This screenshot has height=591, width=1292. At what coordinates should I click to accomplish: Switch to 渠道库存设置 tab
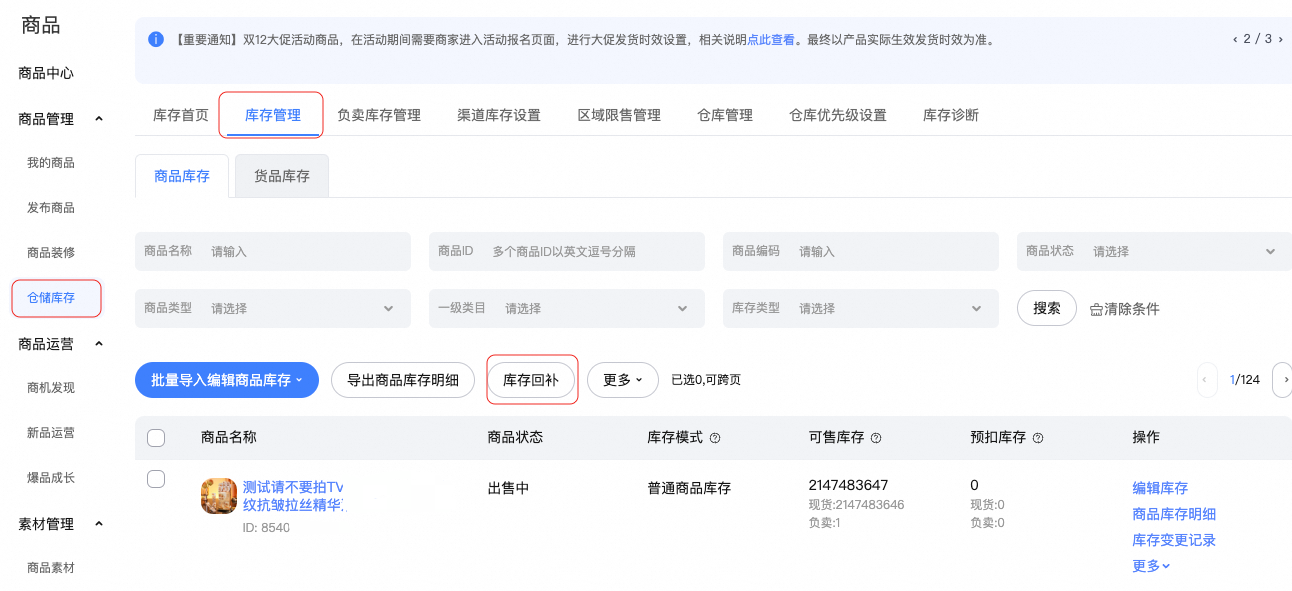(x=499, y=115)
